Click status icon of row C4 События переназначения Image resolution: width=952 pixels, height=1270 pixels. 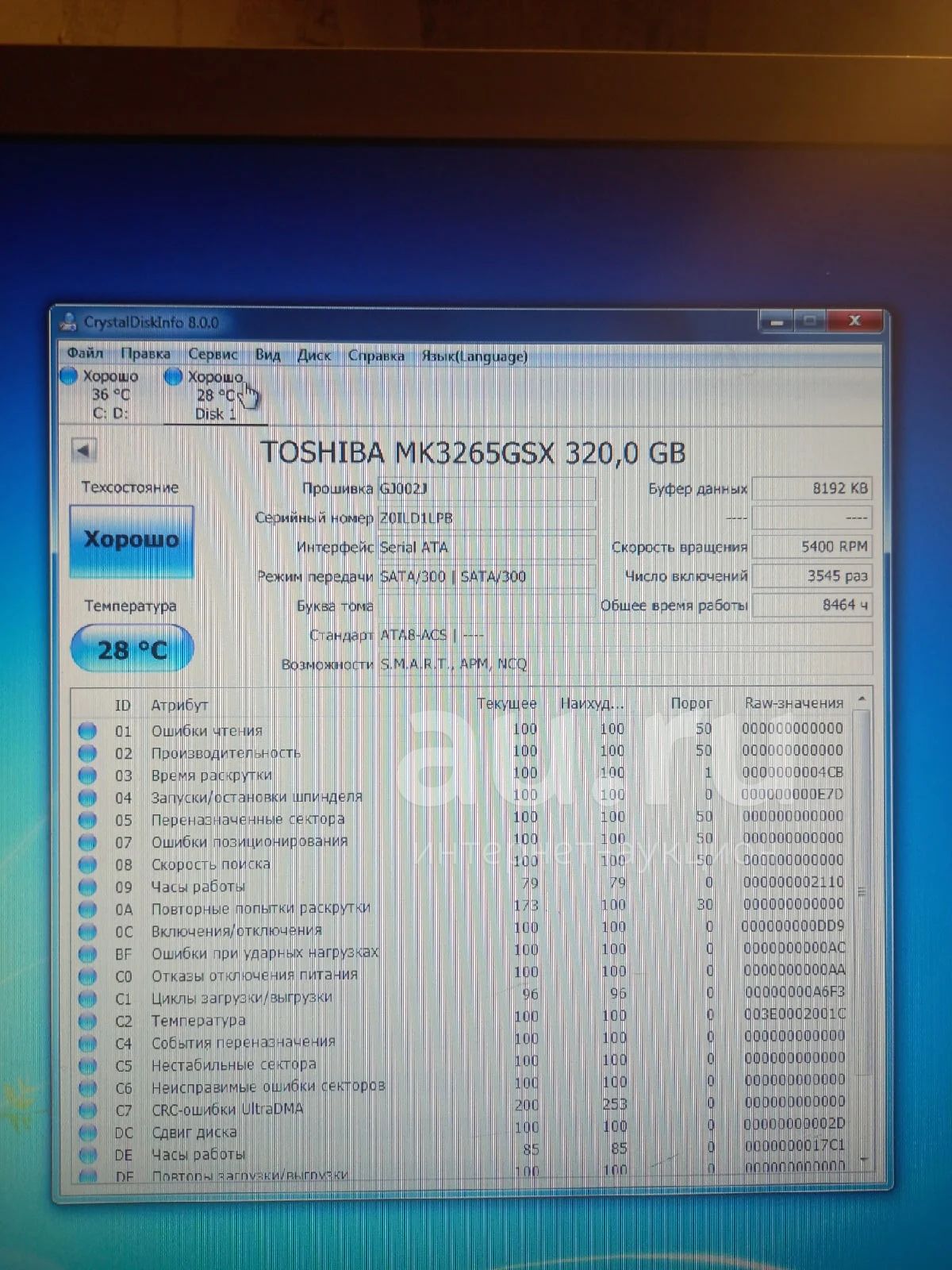click(x=87, y=1043)
